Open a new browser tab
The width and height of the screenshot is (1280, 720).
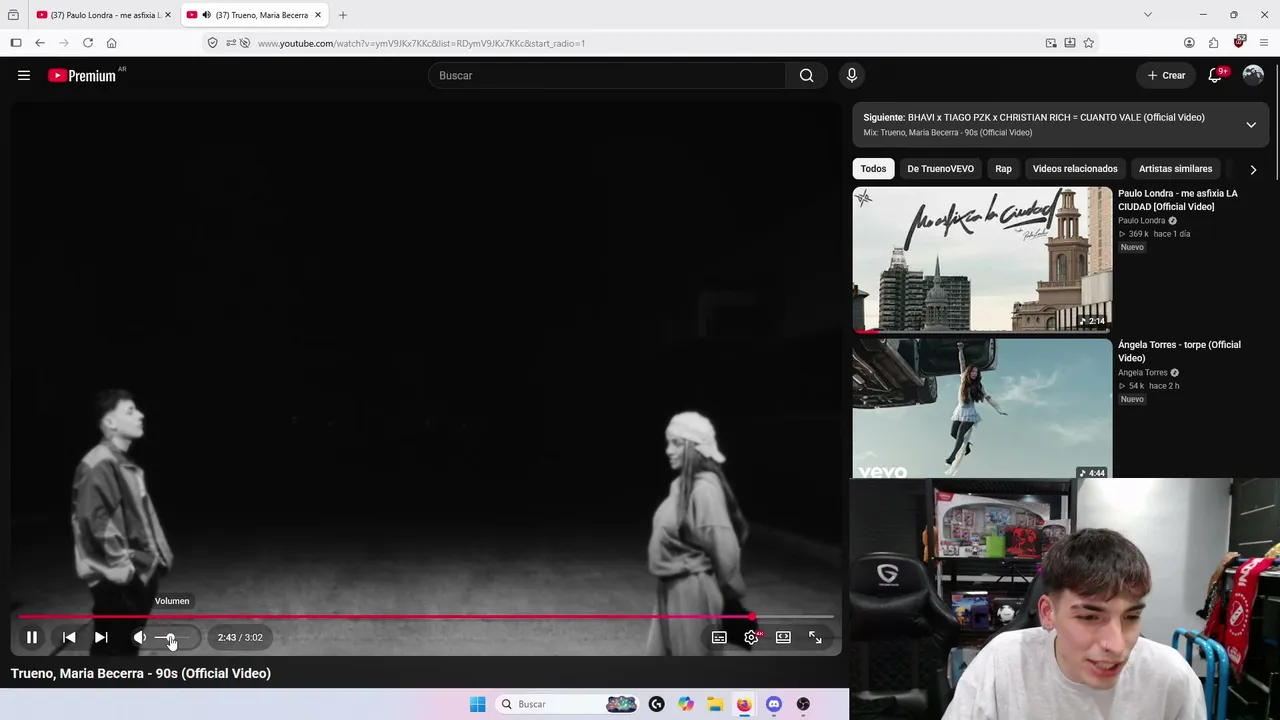(x=343, y=15)
